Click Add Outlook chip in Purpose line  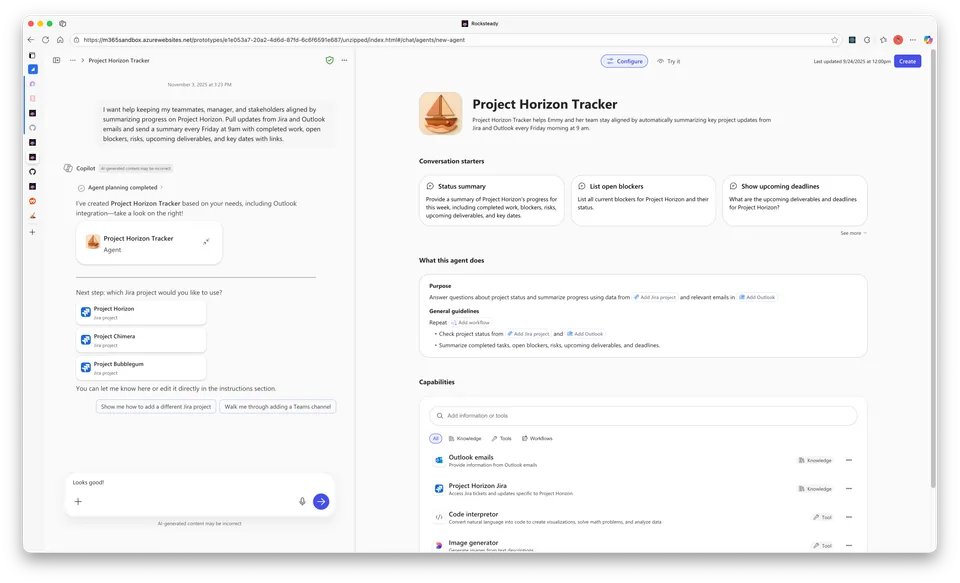point(757,297)
